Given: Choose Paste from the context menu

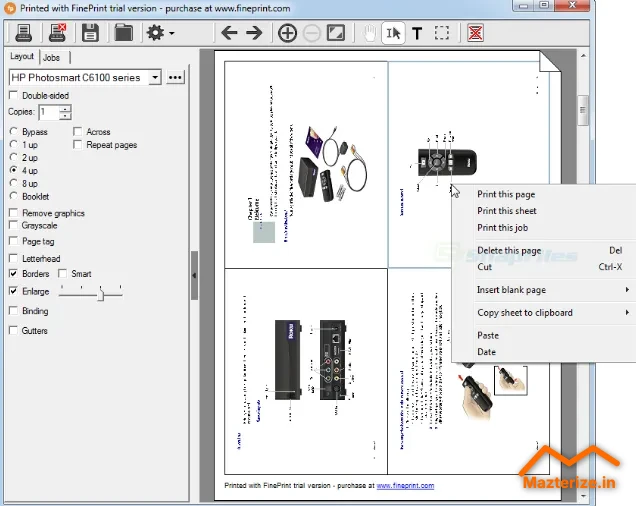Looking at the screenshot, I should coord(488,336).
